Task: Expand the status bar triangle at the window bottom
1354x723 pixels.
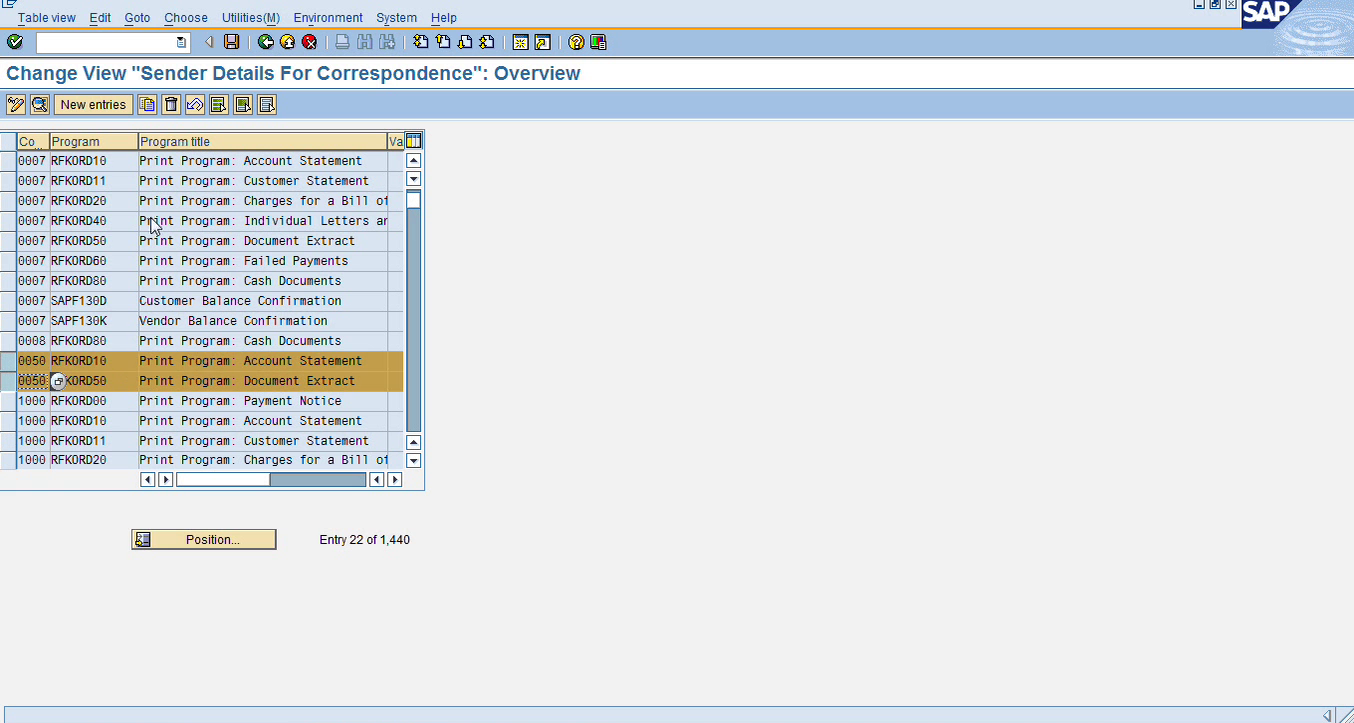Action: 1328,715
